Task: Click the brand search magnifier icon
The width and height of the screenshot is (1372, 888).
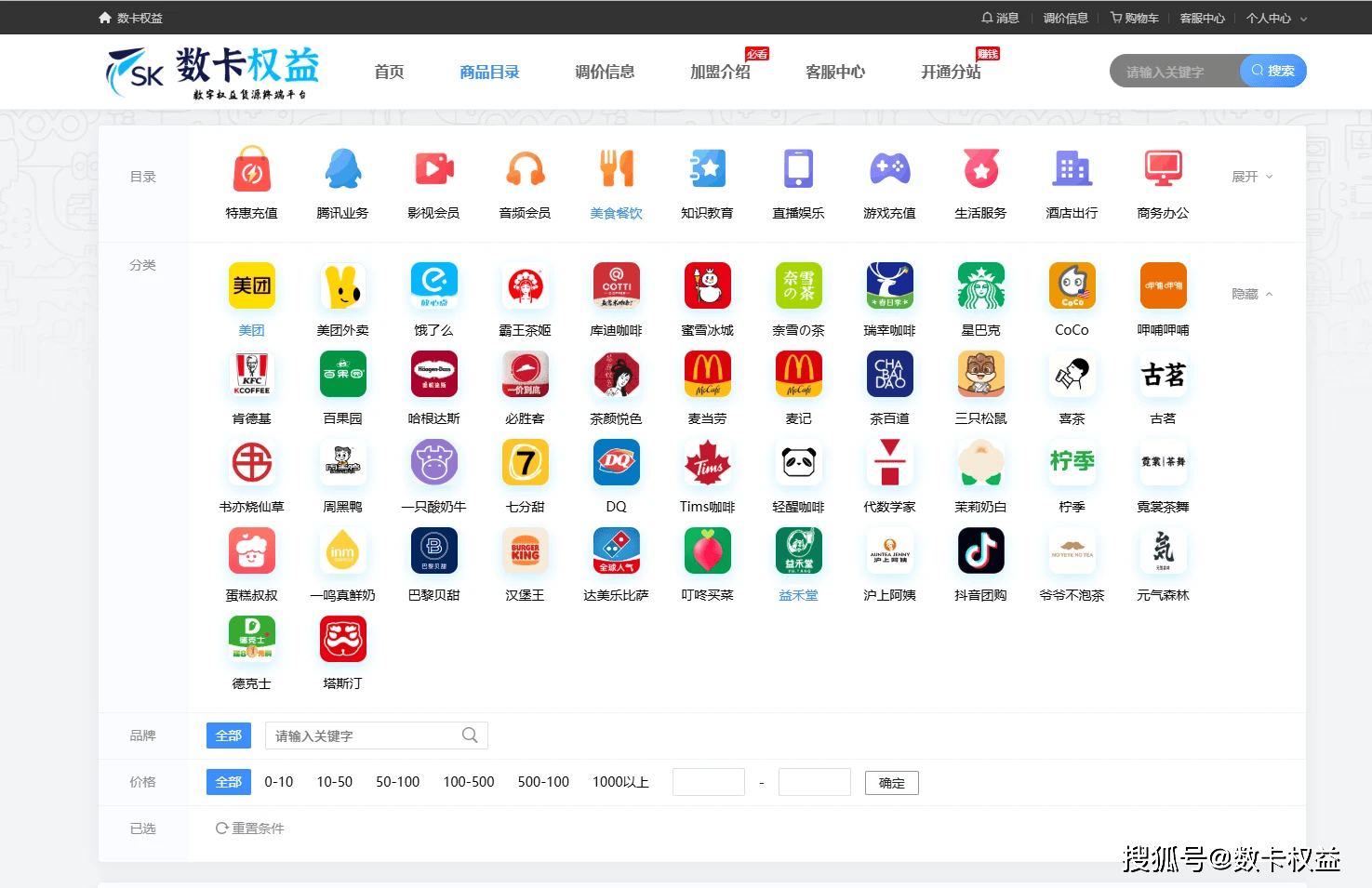Action: [470, 736]
